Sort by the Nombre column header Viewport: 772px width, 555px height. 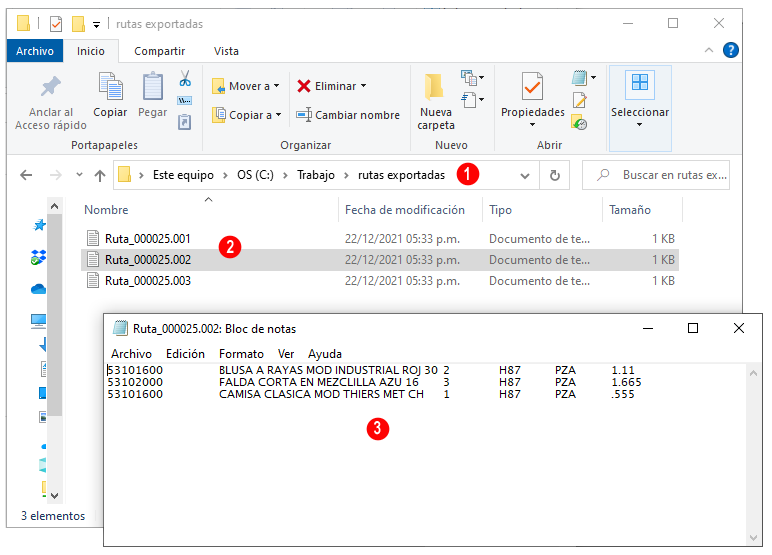click(106, 210)
